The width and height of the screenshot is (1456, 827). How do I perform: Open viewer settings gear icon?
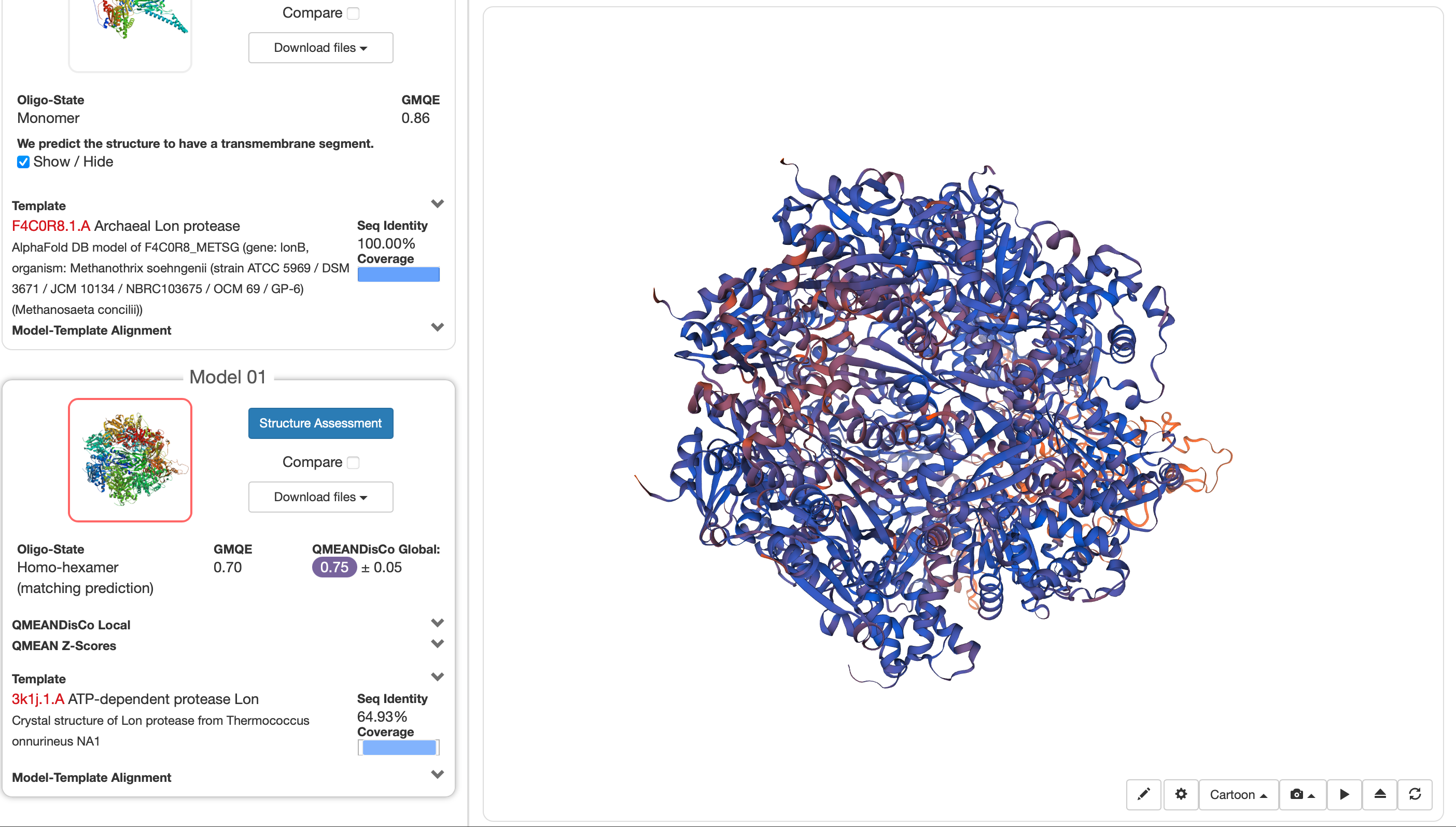(1181, 794)
